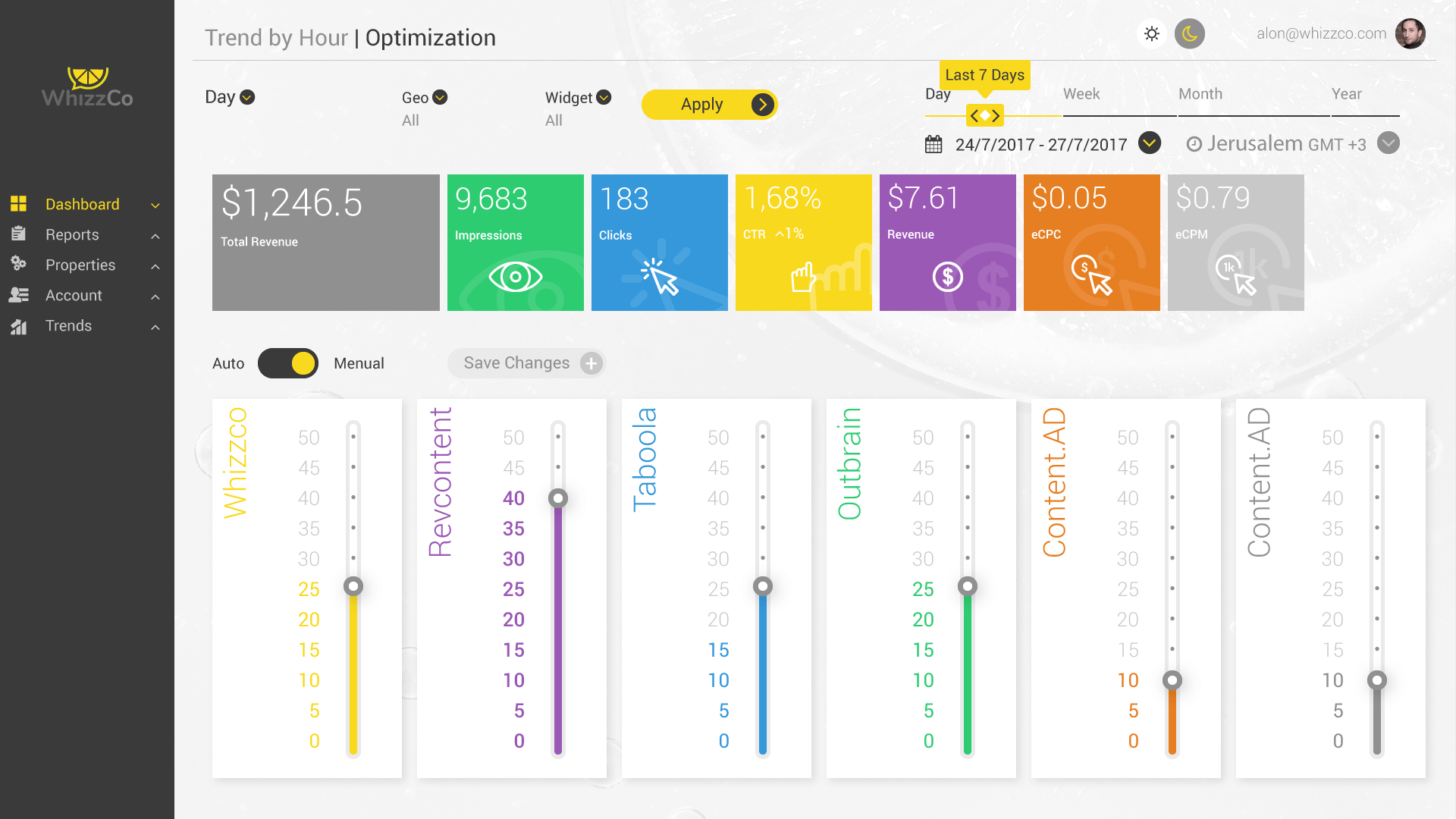
Task: Click the Optimization heading text
Action: [x=431, y=38]
